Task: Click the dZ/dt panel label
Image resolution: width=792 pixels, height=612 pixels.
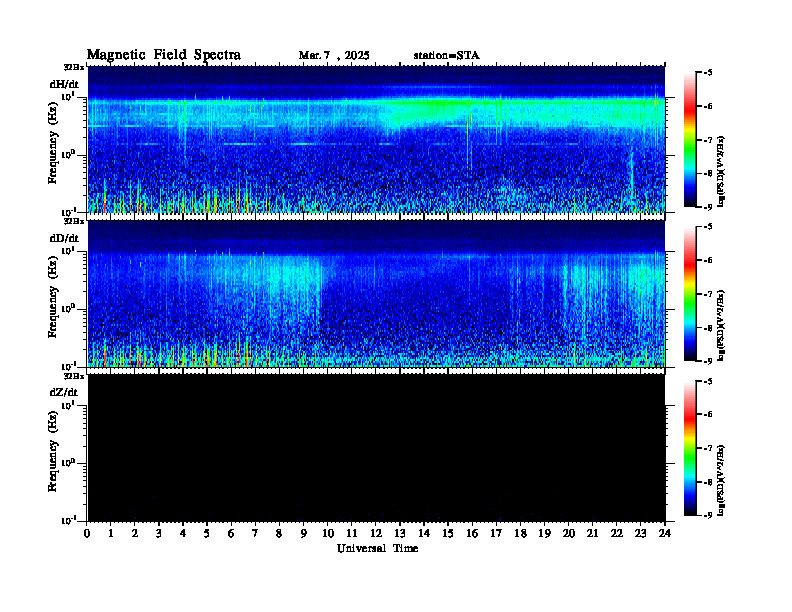Action: [x=64, y=392]
